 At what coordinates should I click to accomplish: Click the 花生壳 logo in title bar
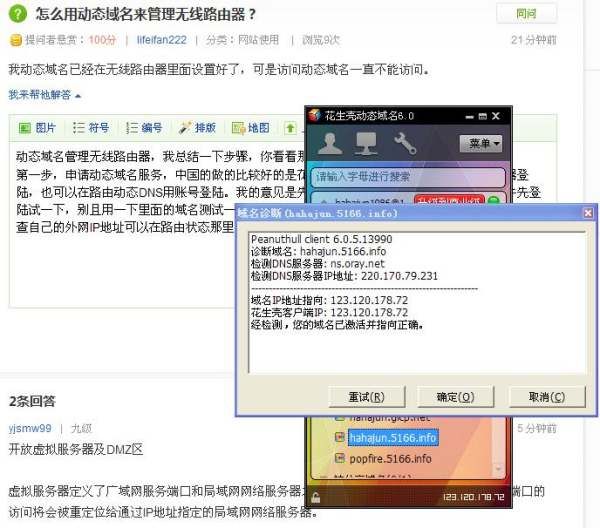[314, 115]
